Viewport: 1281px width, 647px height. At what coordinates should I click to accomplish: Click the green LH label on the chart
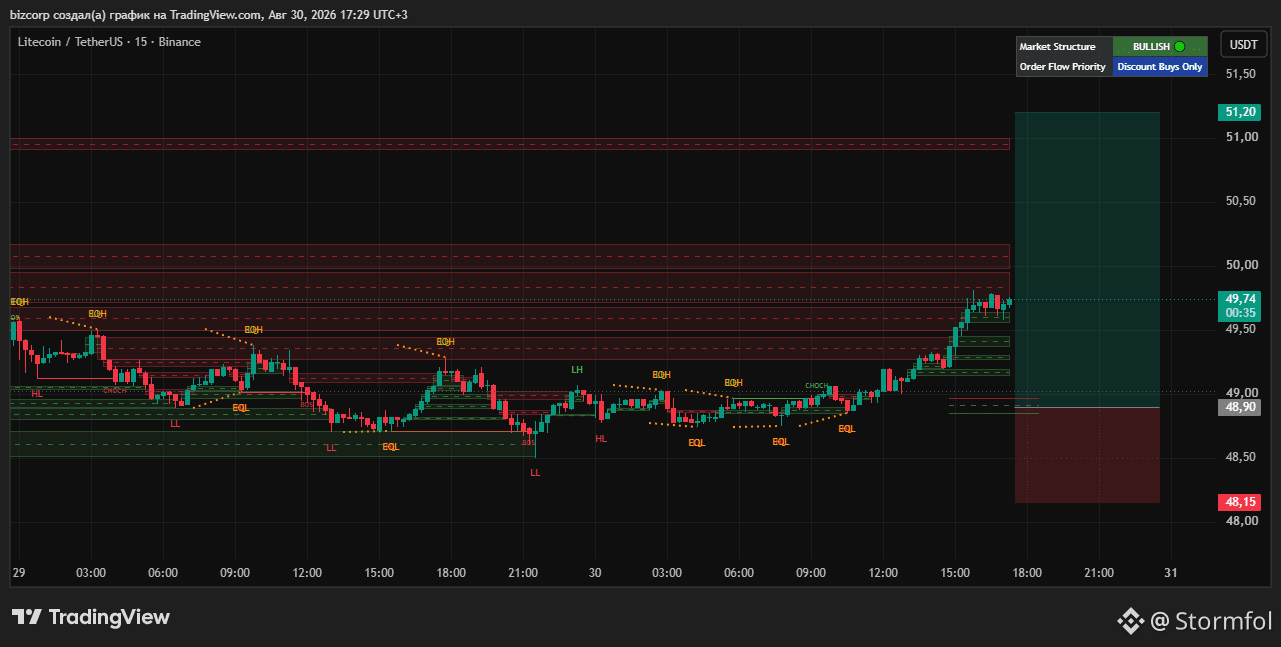pyautogui.click(x=577, y=370)
